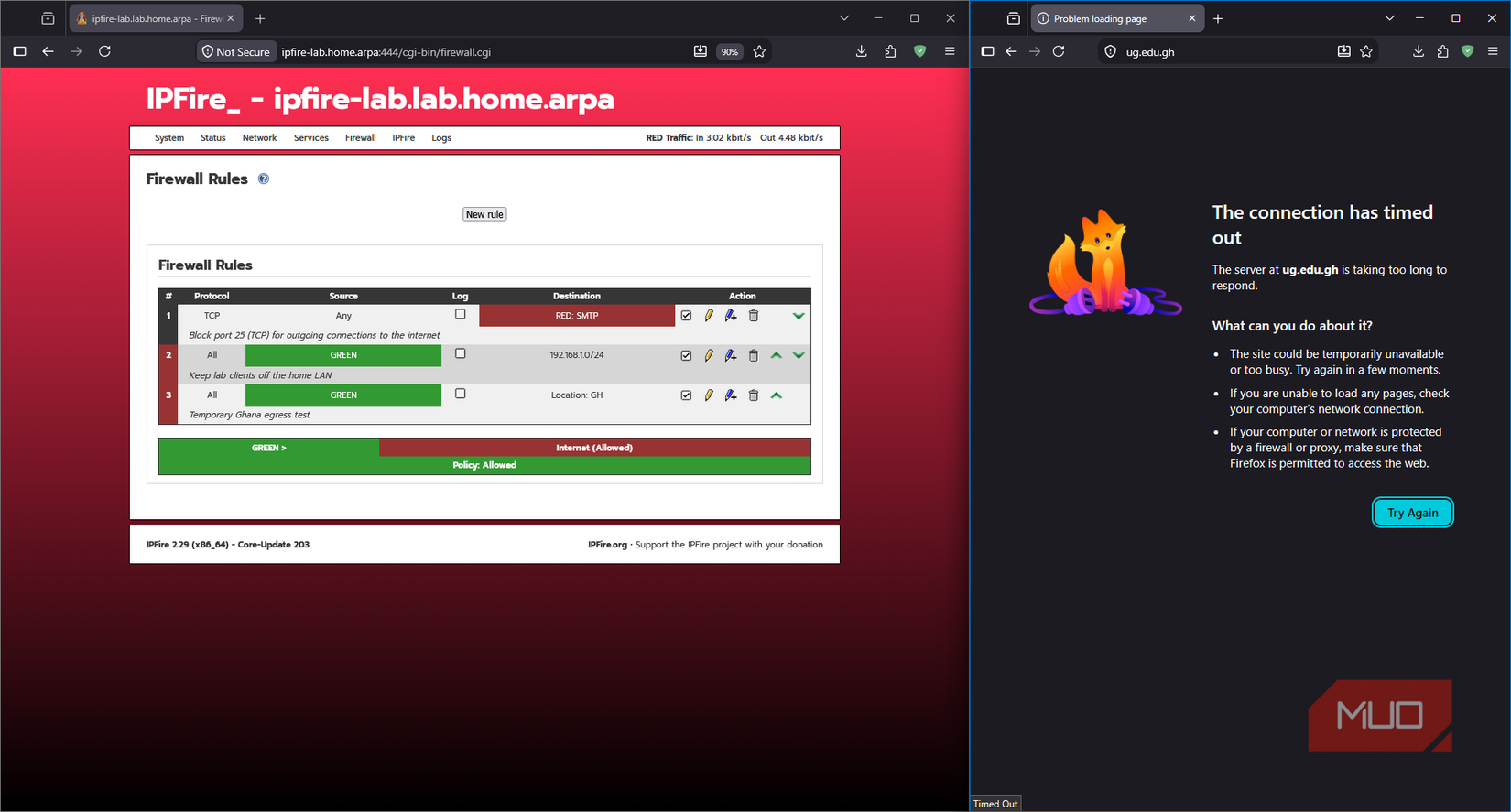Open the page zoom 90% indicator
This screenshot has height=812, width=1511.
click(x=729, y=51)
